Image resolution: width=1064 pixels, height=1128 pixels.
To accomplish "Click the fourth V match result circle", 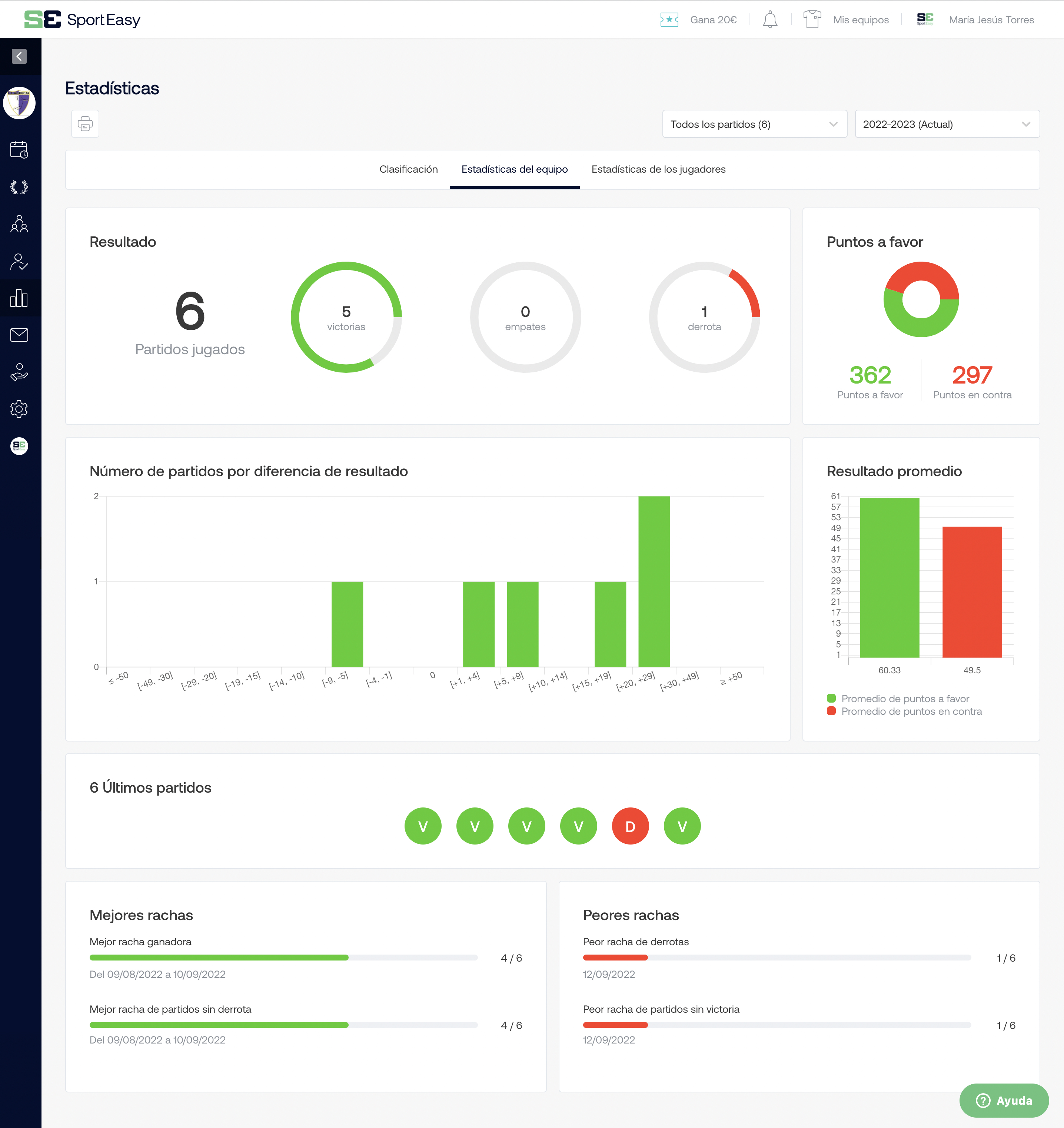I will click(579, 826).
